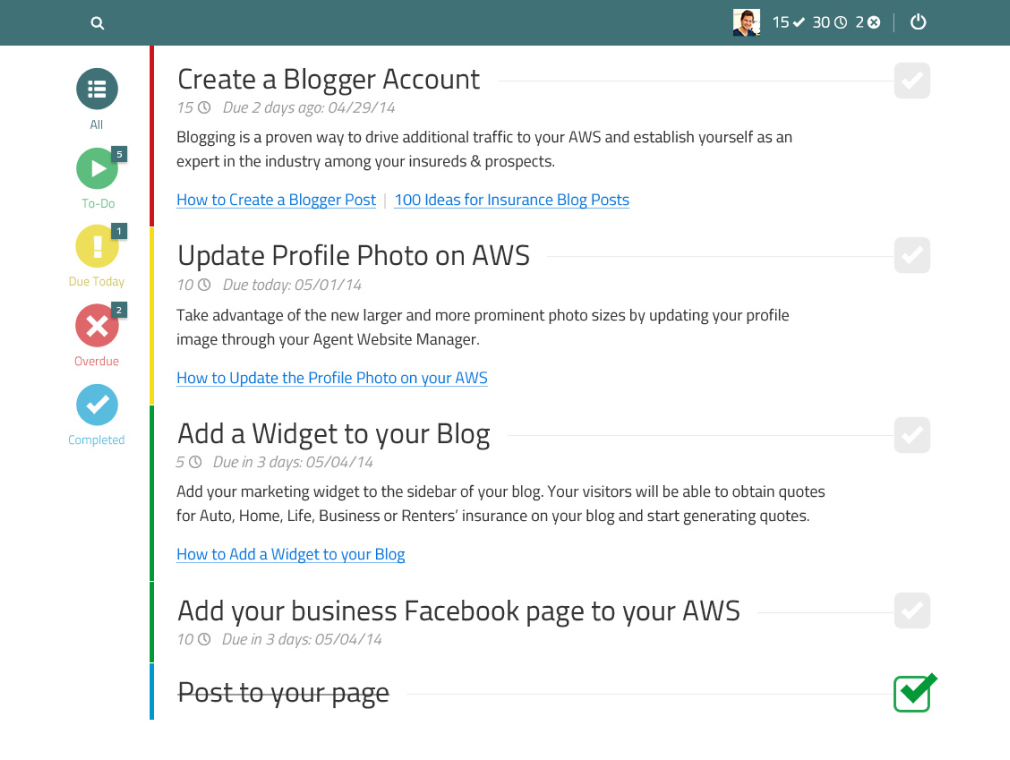Click the power logout icon
This screenshot has width=1010, height=760.
coord(918,22)
